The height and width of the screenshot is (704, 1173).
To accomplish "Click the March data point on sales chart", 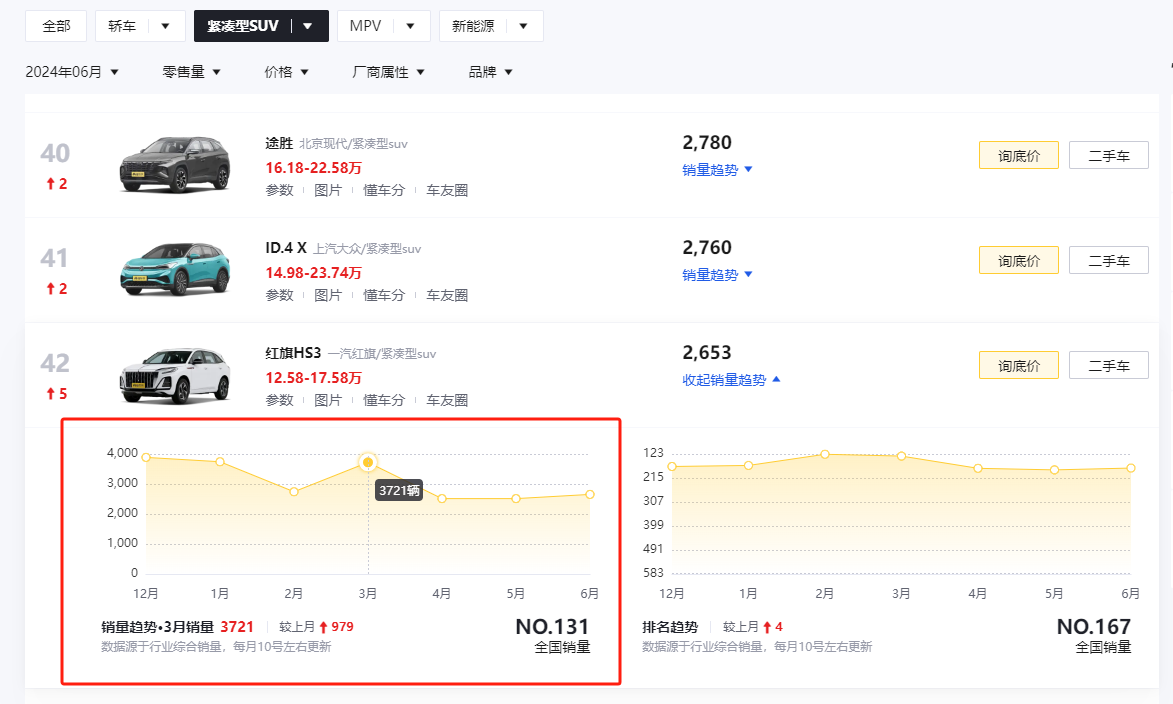I will (368, 462).
